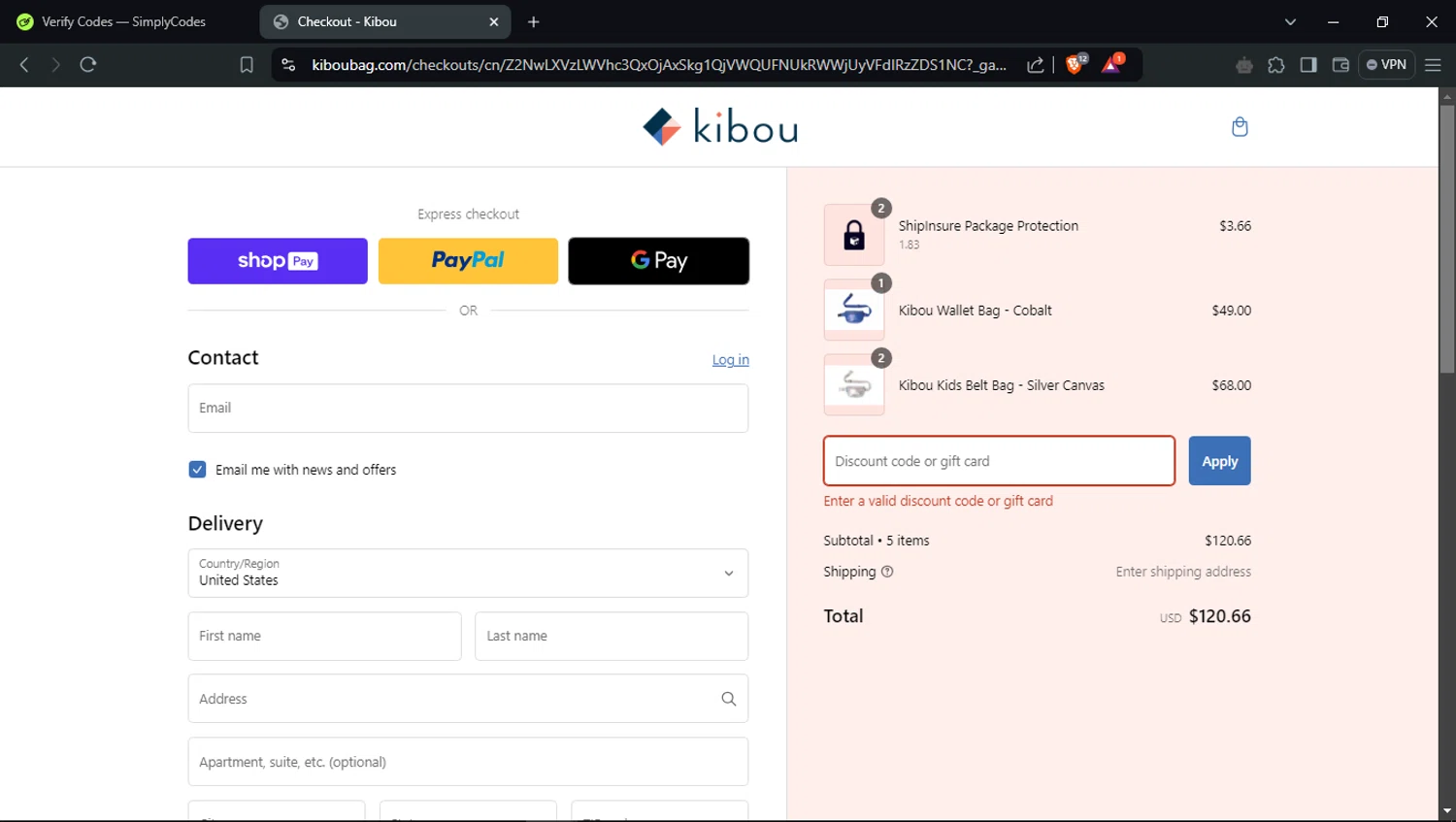Image resolution: width=1456 pixels, height=822 pixels.
Task: Click the shipping help question icon
Action: point(887,572)
